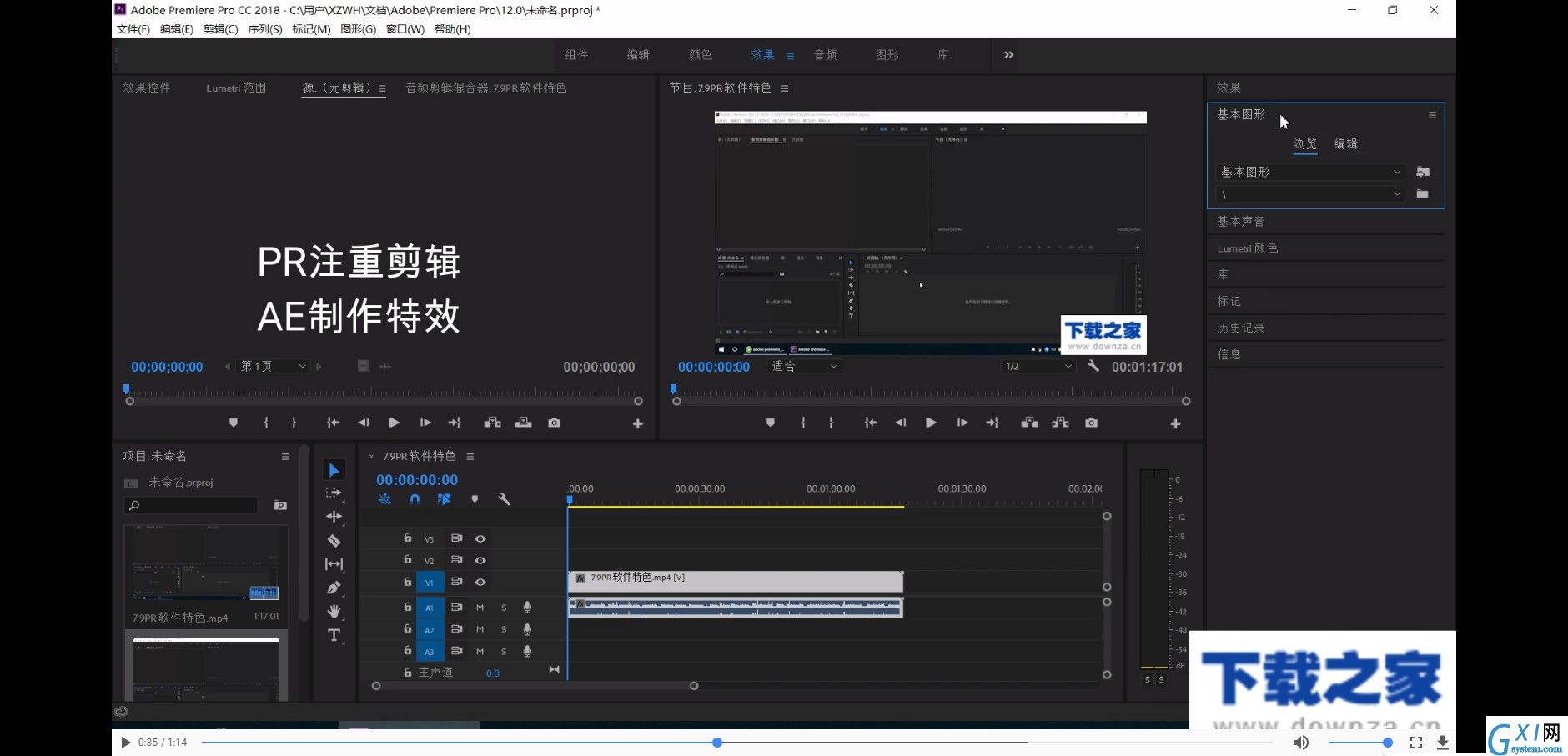1568x756 pixels.
Task: Switch to 编辑 tab in 基本图形
Action: tap(1345, 143)
